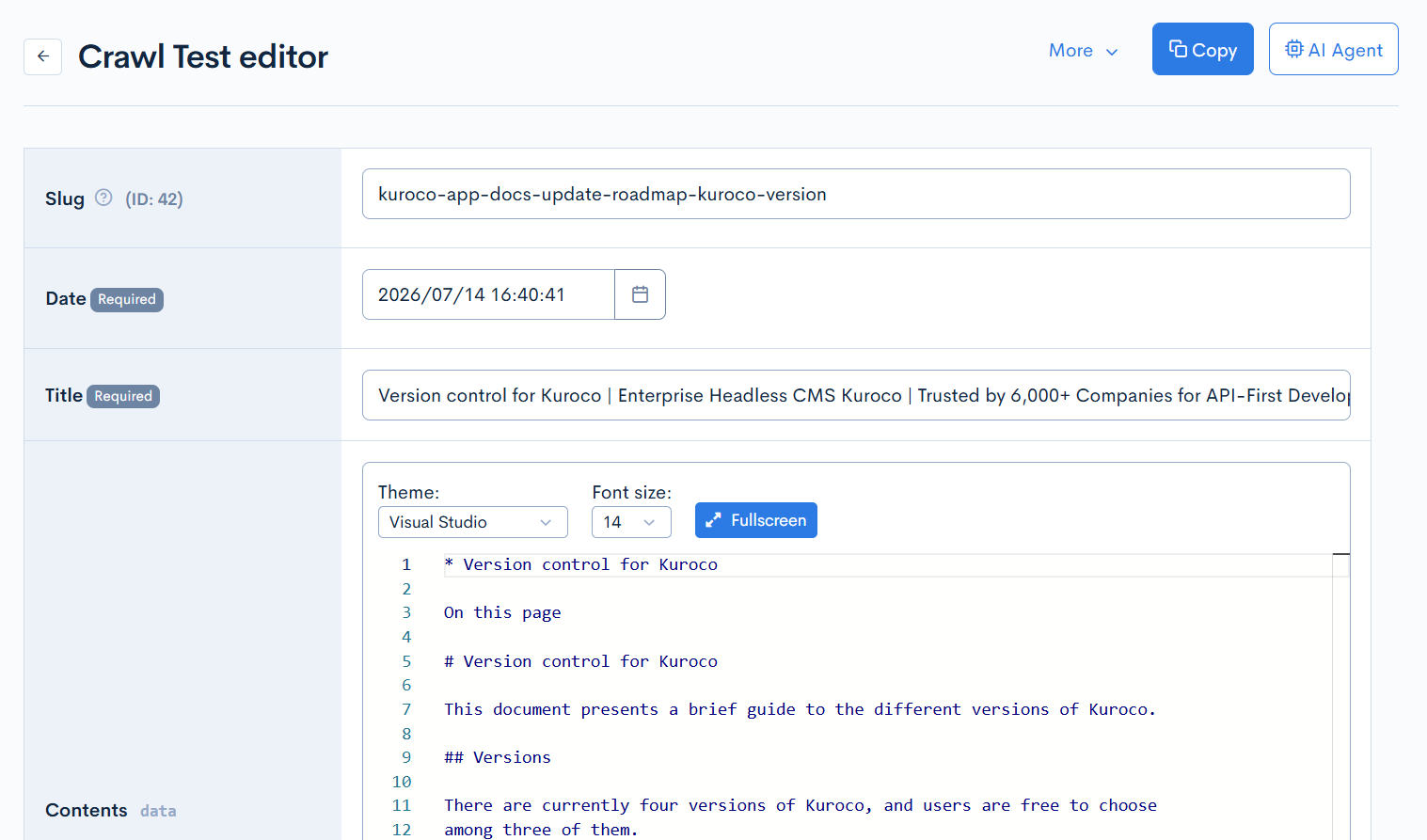Viewport: 1427px width, 840px height.
Task: Click line 1 '* Version control for Kuroco'
Action: [x=580, y=564]
